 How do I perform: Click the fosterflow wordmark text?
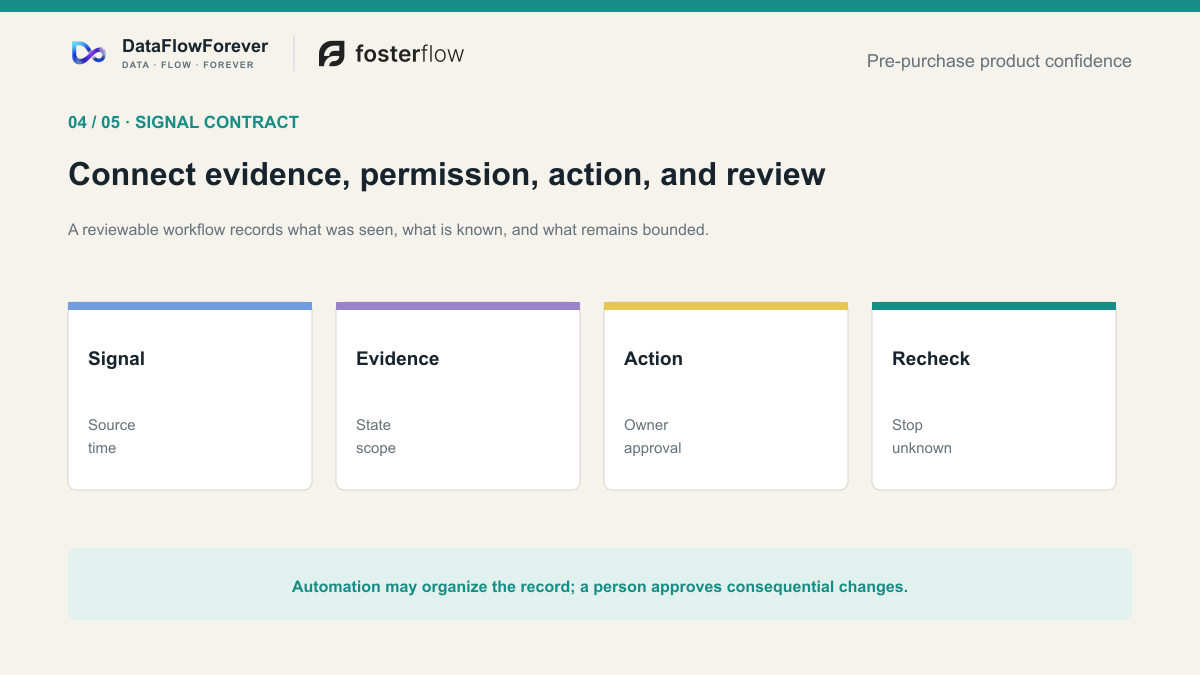pos(410,54)
